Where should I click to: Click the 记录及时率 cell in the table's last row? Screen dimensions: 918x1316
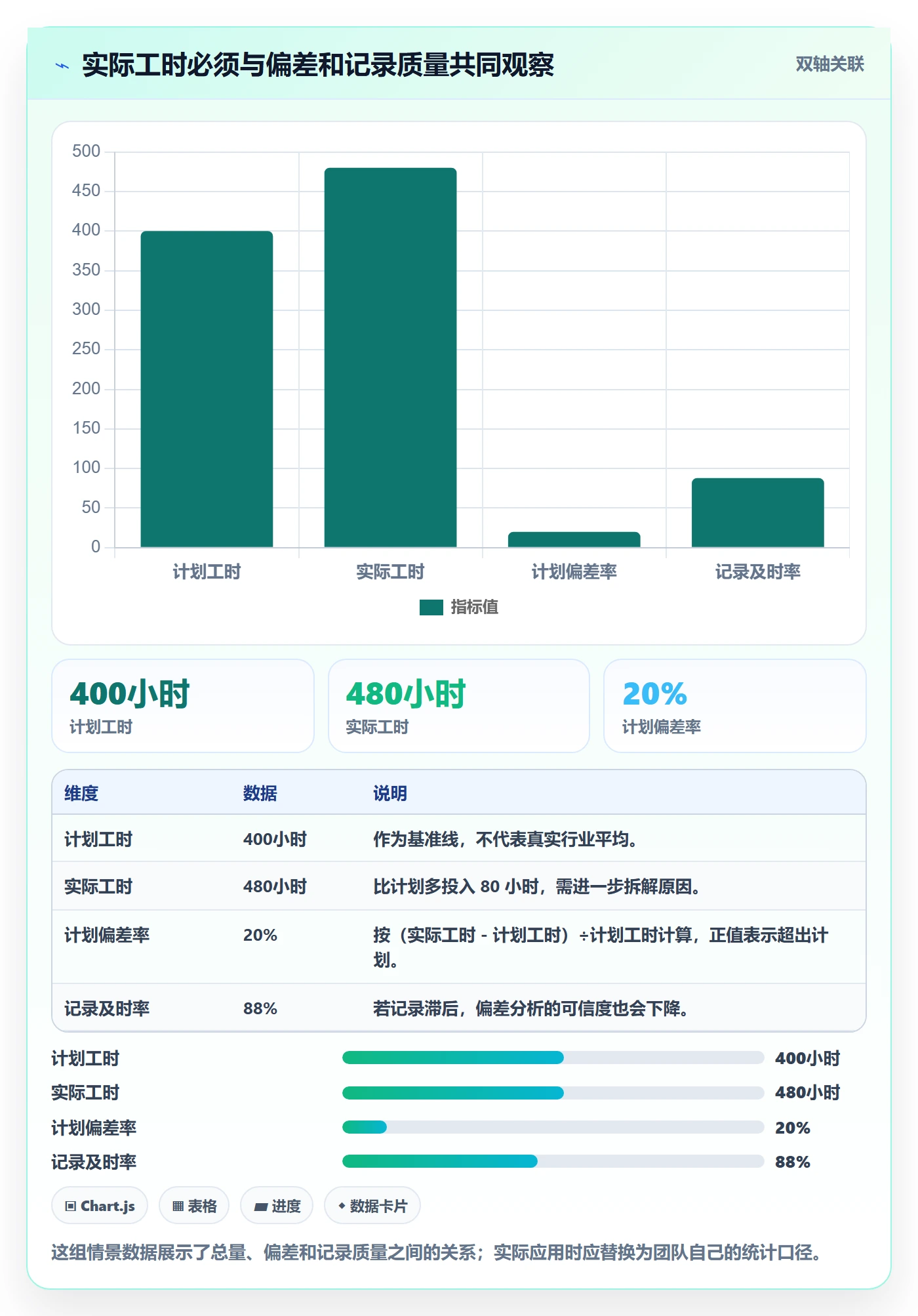[x=107, y=1008]
